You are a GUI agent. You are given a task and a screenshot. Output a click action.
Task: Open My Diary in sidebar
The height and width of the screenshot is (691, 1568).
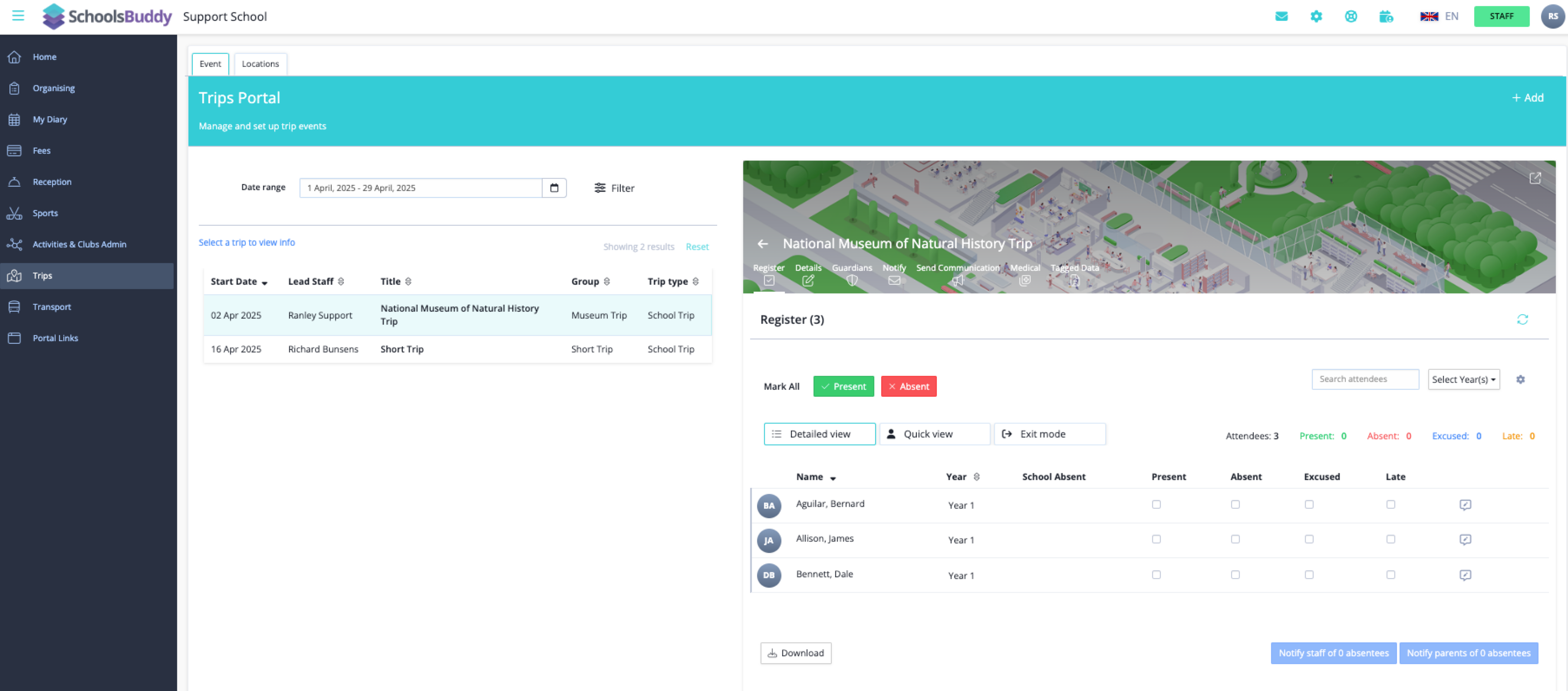coord(87,119)
